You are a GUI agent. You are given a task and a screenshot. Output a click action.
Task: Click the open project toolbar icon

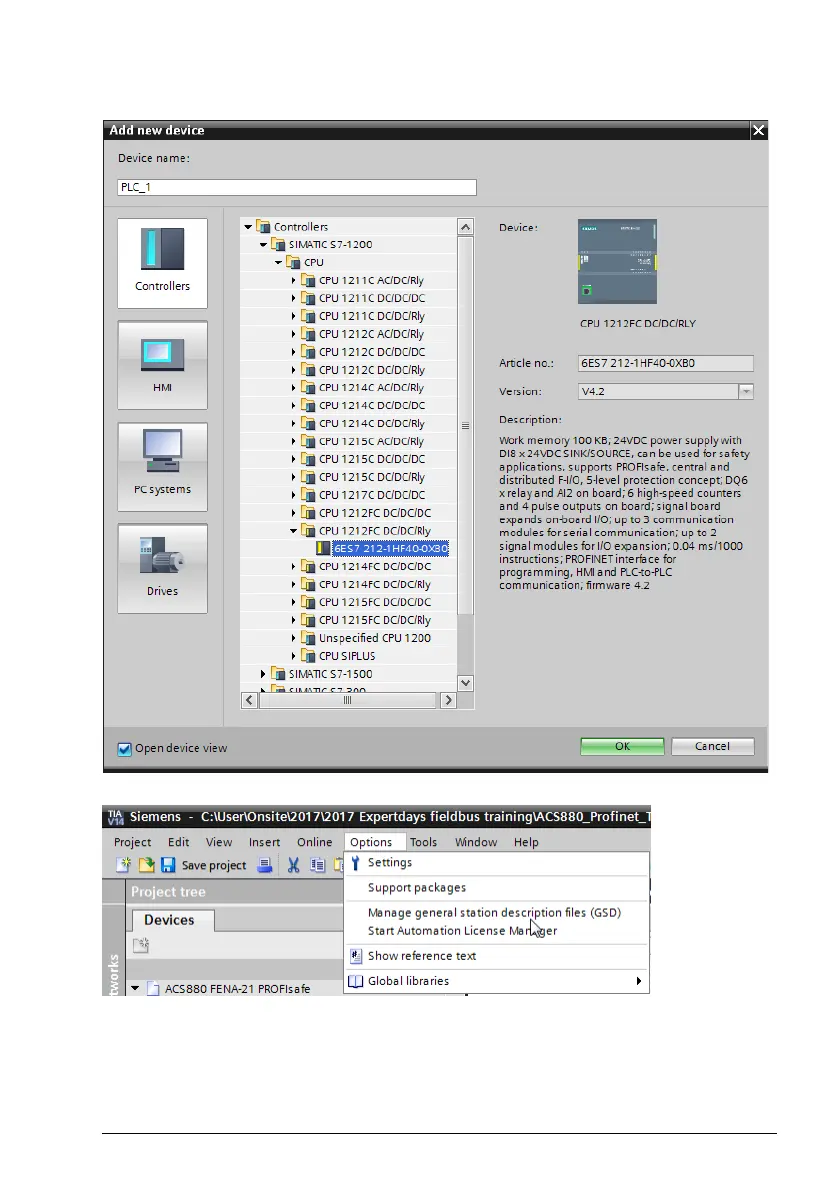click(146, 864)
